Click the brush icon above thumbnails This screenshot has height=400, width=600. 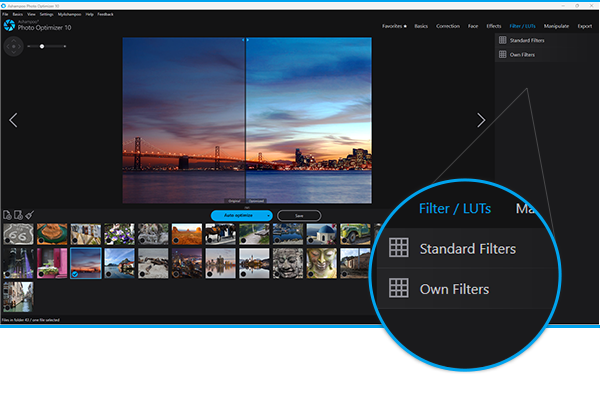pos(30,215)
